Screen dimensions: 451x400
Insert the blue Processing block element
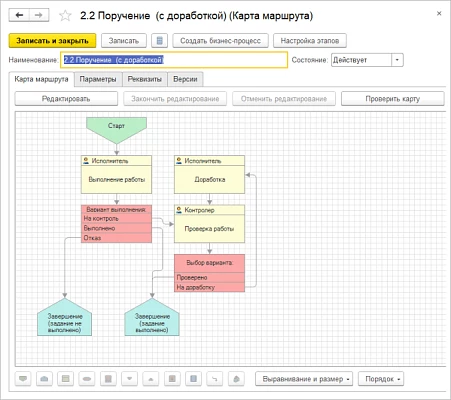tap(193, 379)
